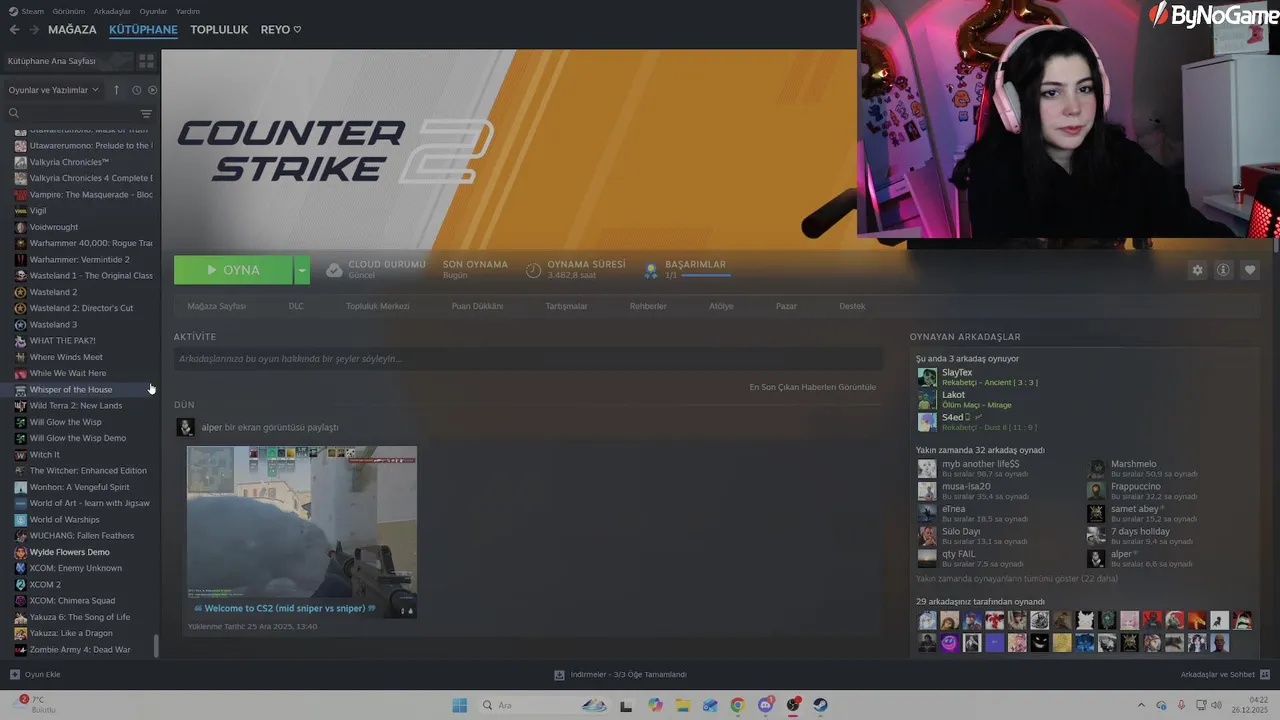Open the Steam menu
This screenshot has width=1280, height=720.
[x=27, y=11]
